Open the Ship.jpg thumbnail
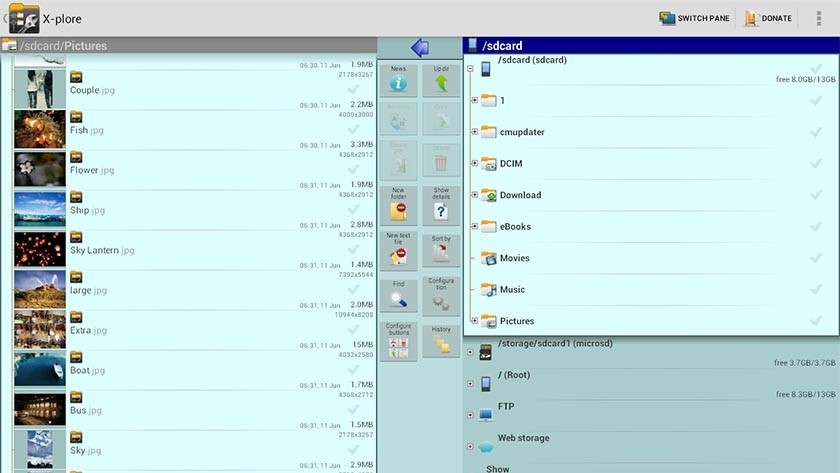Viewport: 840px width, 473px height. [40, 209]
